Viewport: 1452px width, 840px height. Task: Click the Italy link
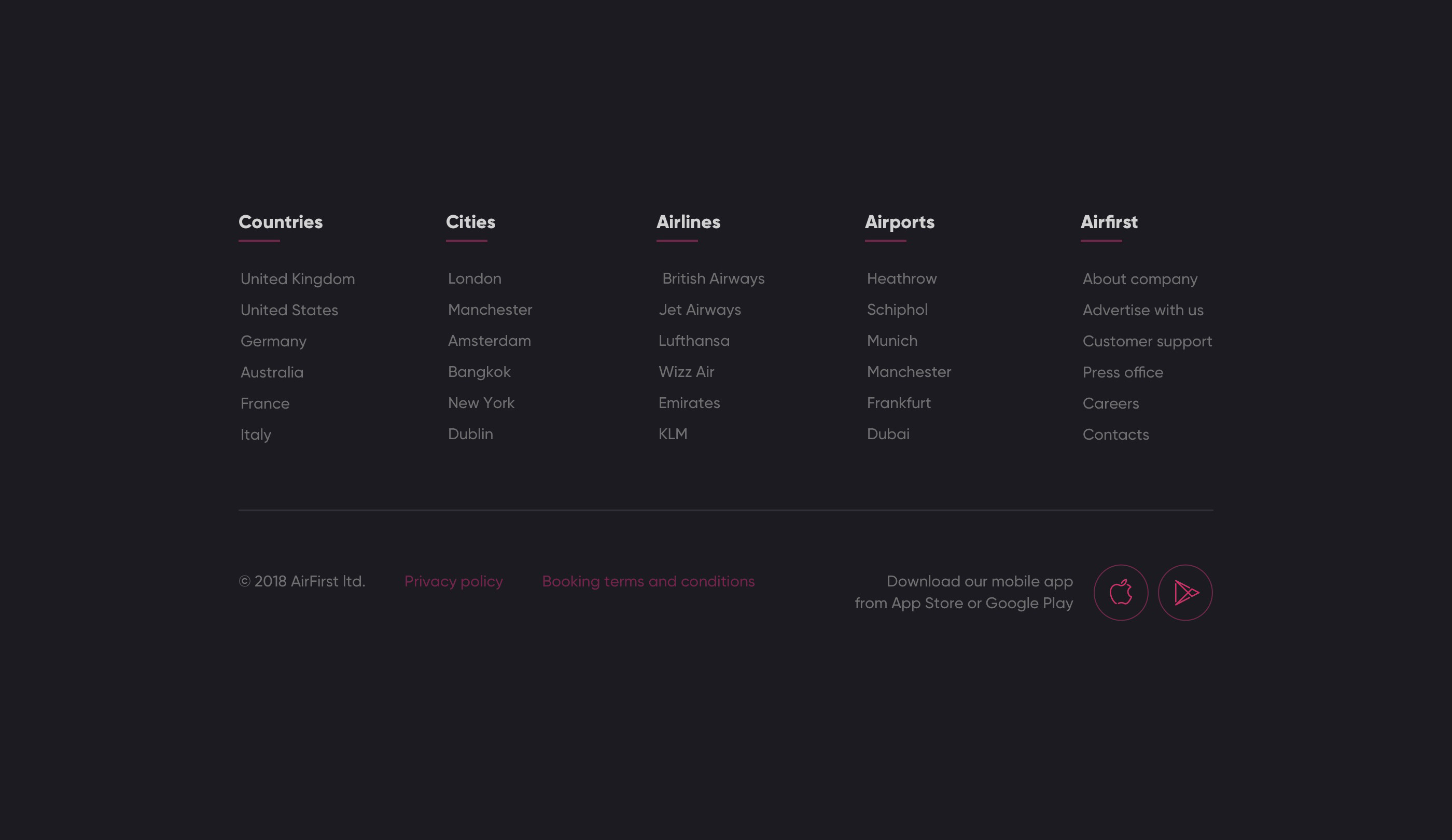pyautogui.click(x=256, y=435)
